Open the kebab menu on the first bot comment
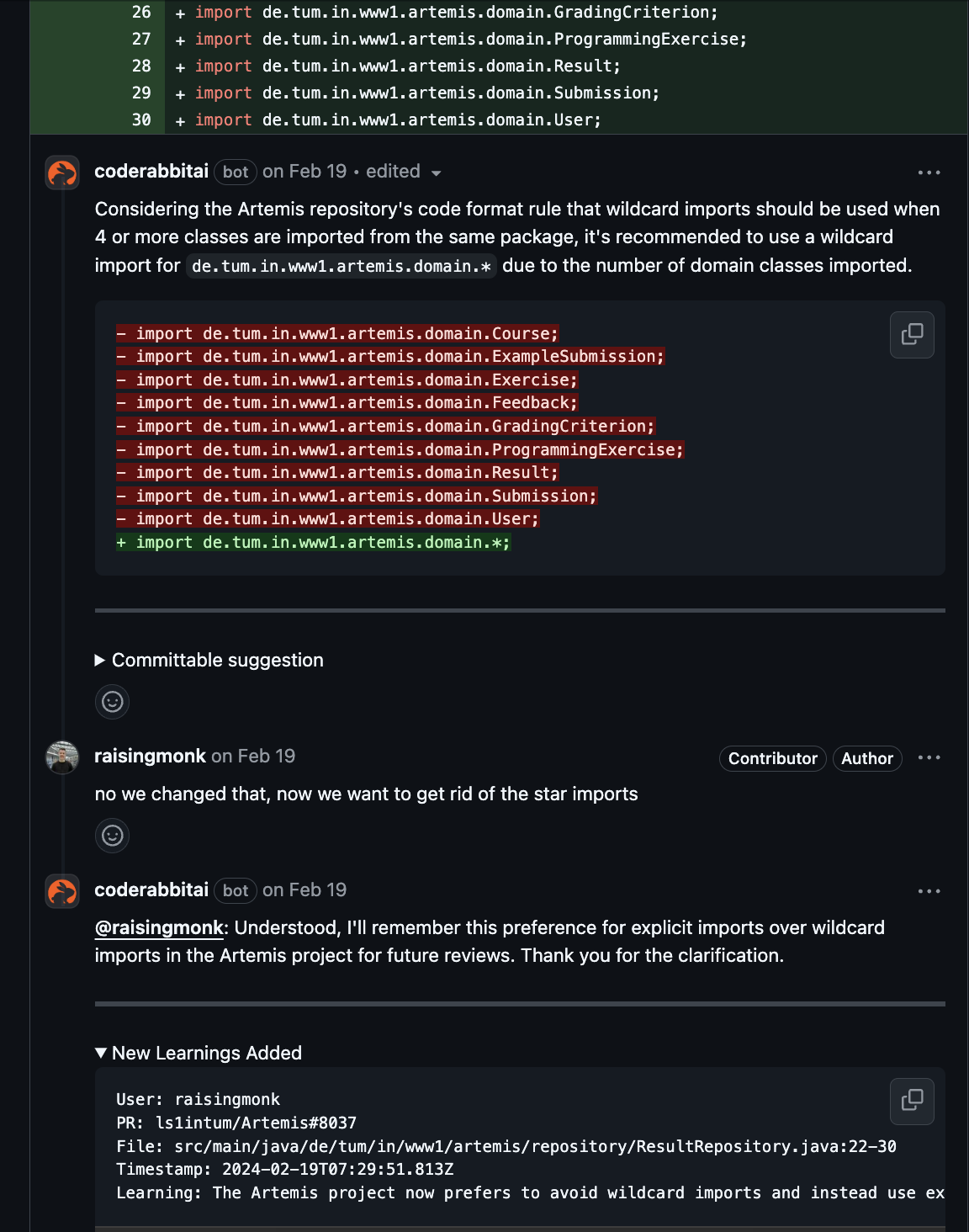 click(x=929, y=172)
